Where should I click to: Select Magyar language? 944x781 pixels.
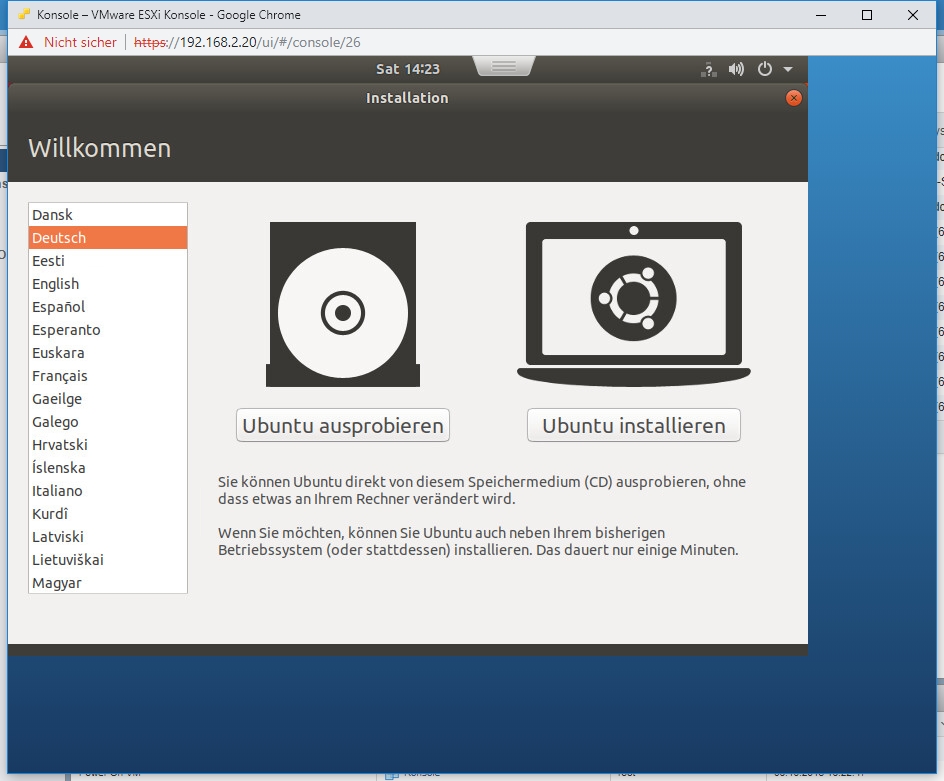pyautogui.click(x=108, y=582)
